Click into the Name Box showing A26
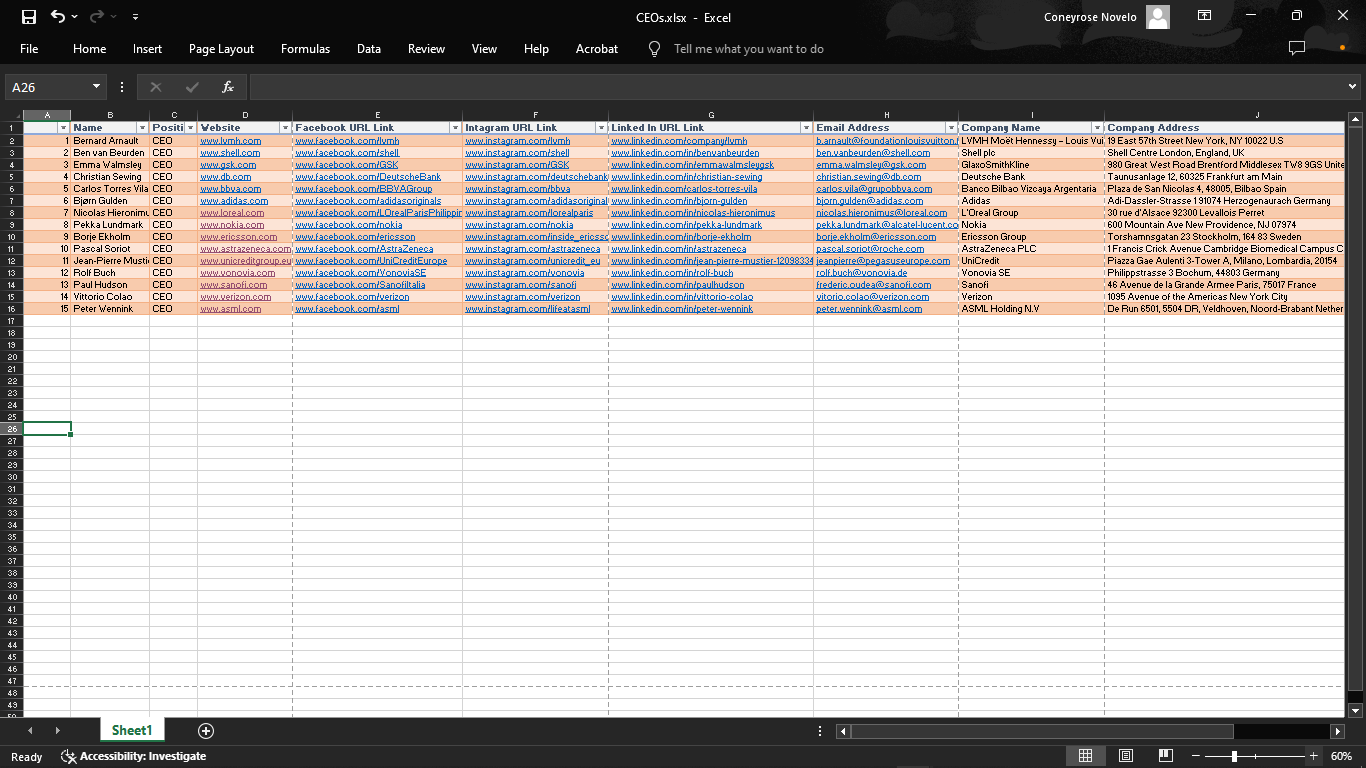This screenshot has width=1366, height=768. (x=47, y=87)
